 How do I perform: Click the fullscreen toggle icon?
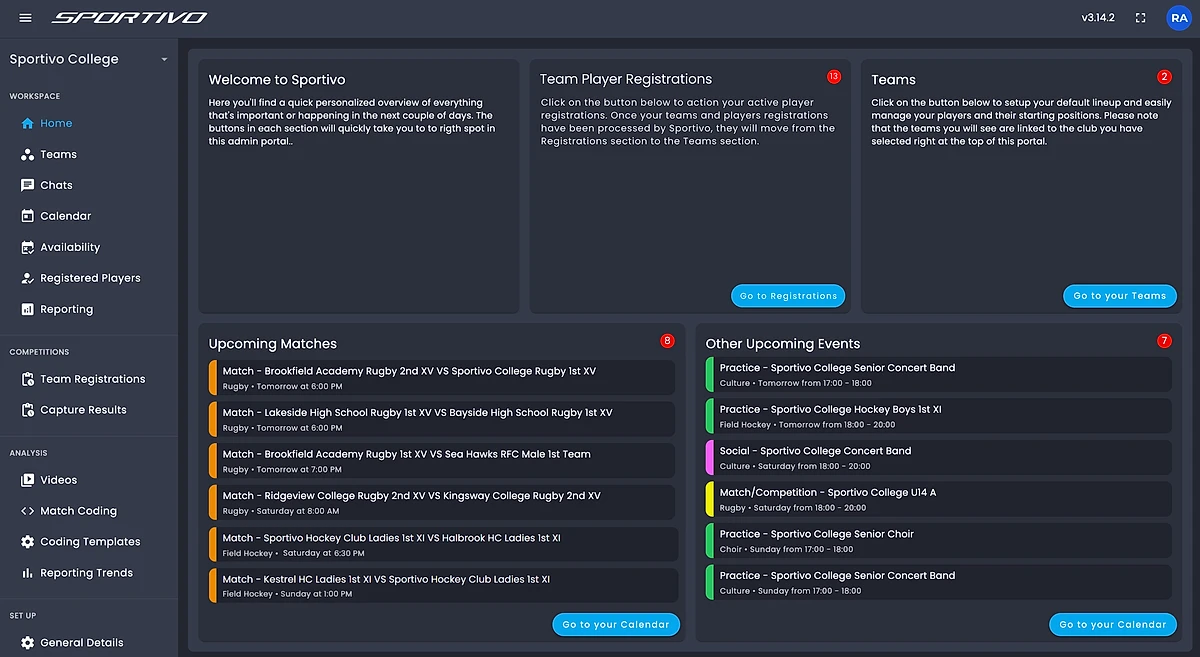coord(1141,18)
